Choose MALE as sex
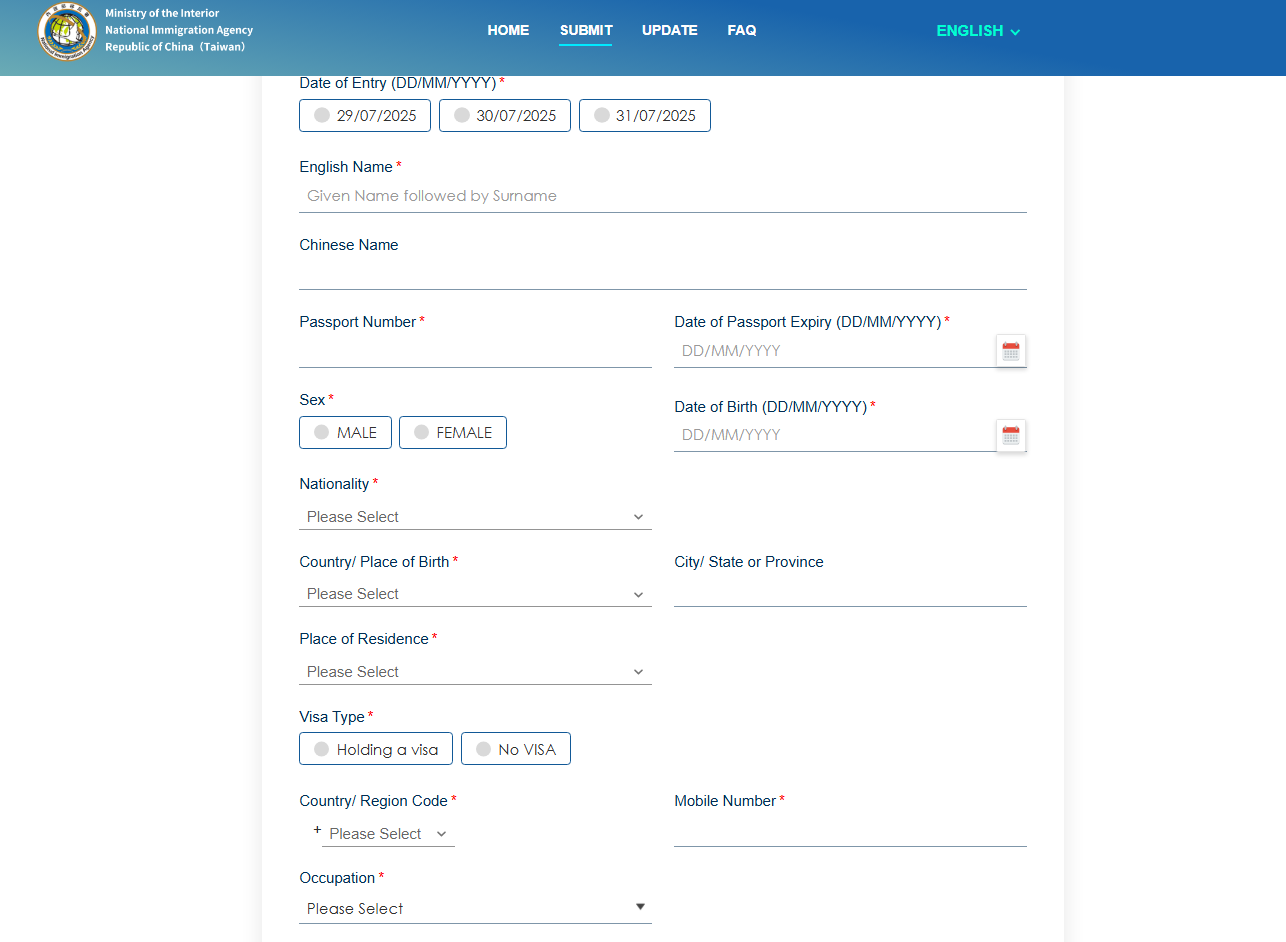 point(345,433)
